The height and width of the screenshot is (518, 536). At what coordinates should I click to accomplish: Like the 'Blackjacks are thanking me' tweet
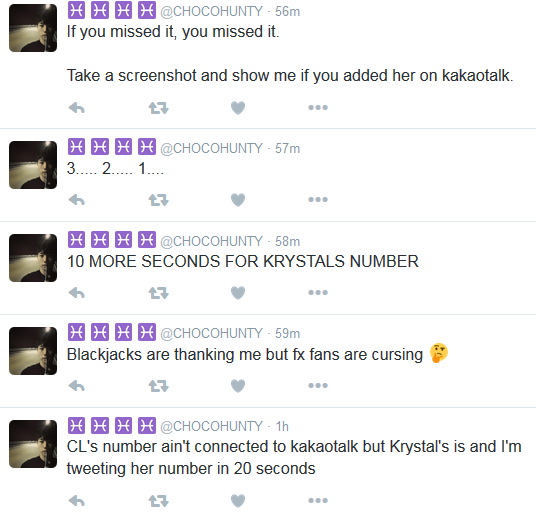(238, 386)
